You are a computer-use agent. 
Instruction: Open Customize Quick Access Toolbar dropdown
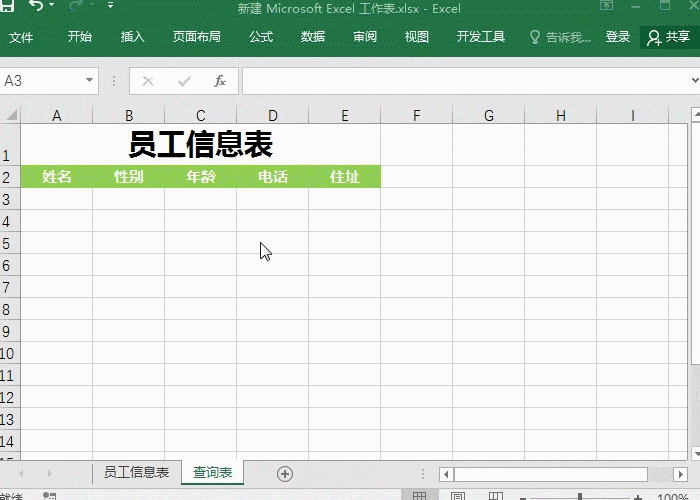pos(110,6)
